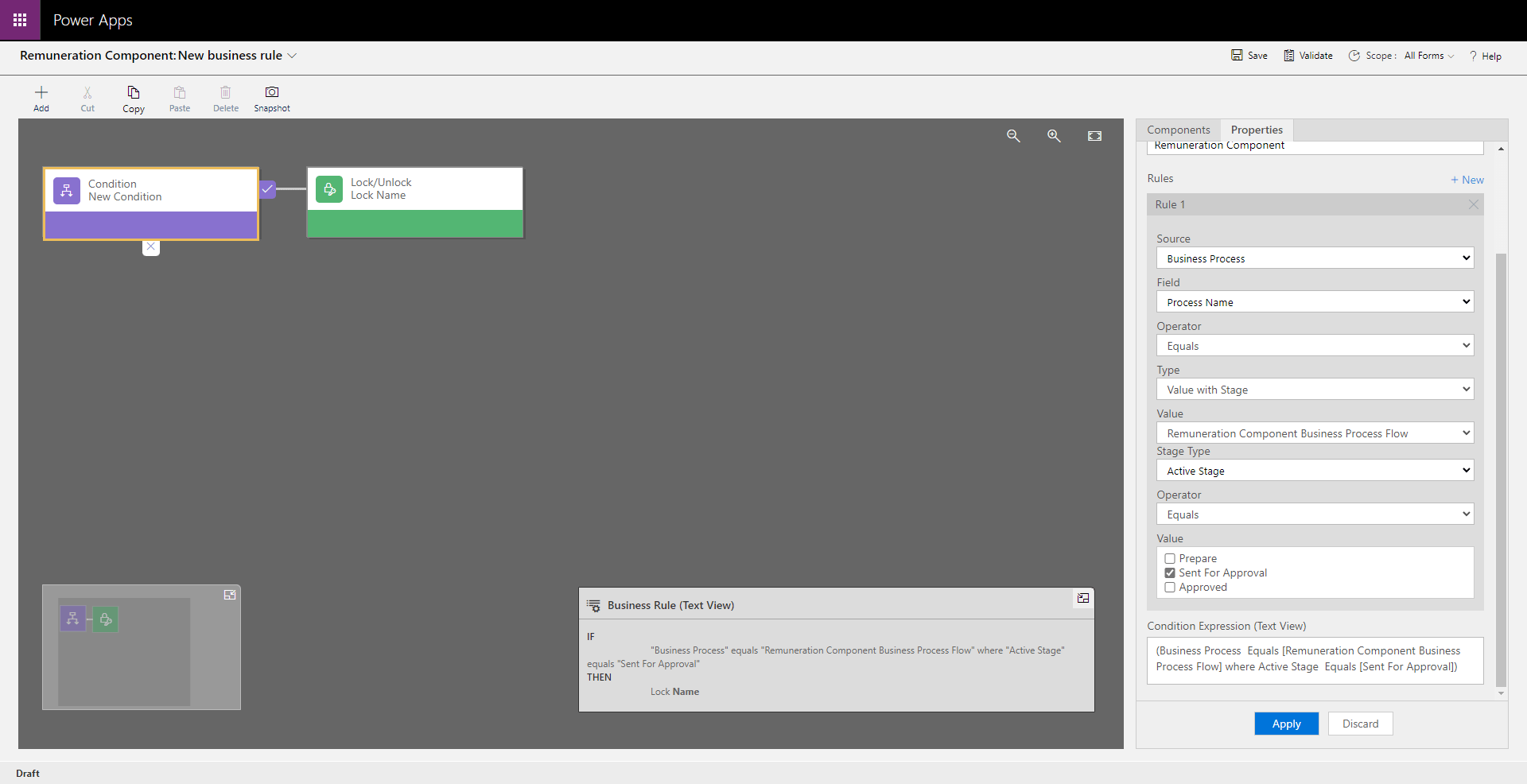
Task: Select the purple Condition node icon
Action: (67, 191)
